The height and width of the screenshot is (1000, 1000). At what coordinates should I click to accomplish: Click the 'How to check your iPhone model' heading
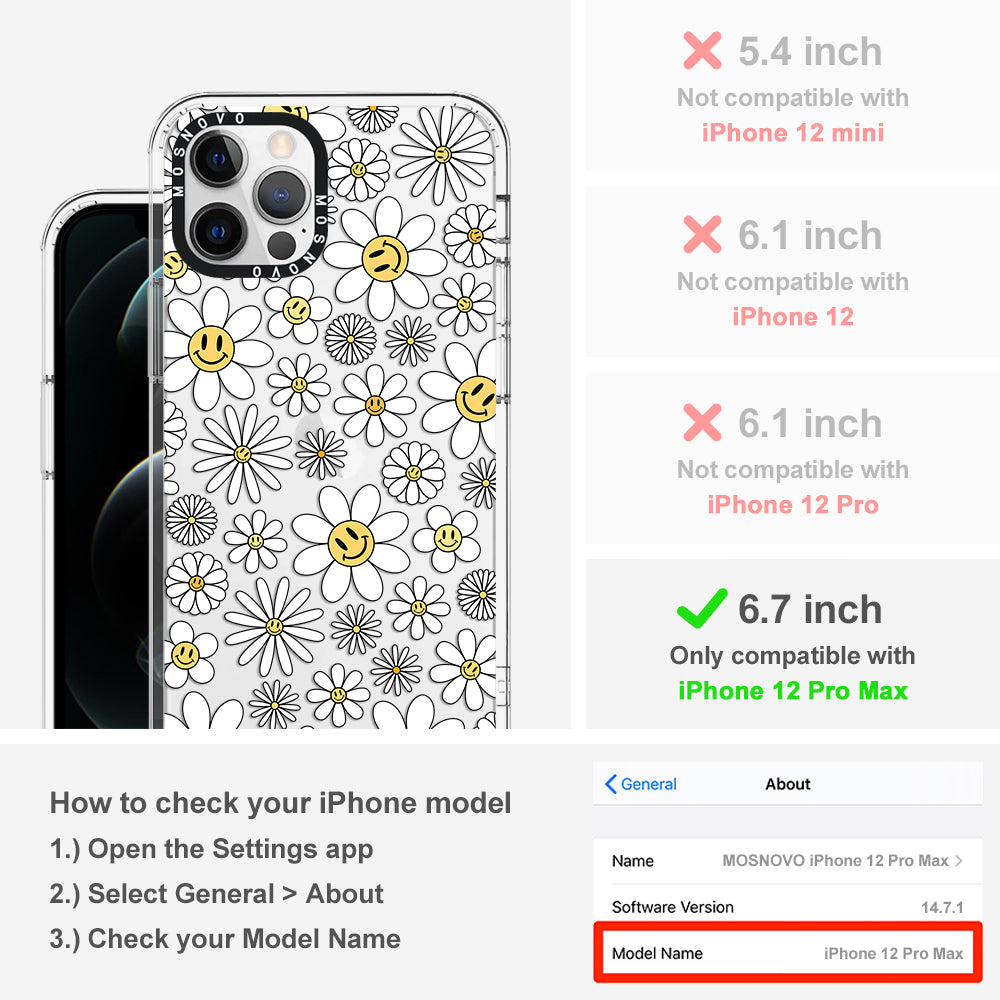(x=281, y=803)
